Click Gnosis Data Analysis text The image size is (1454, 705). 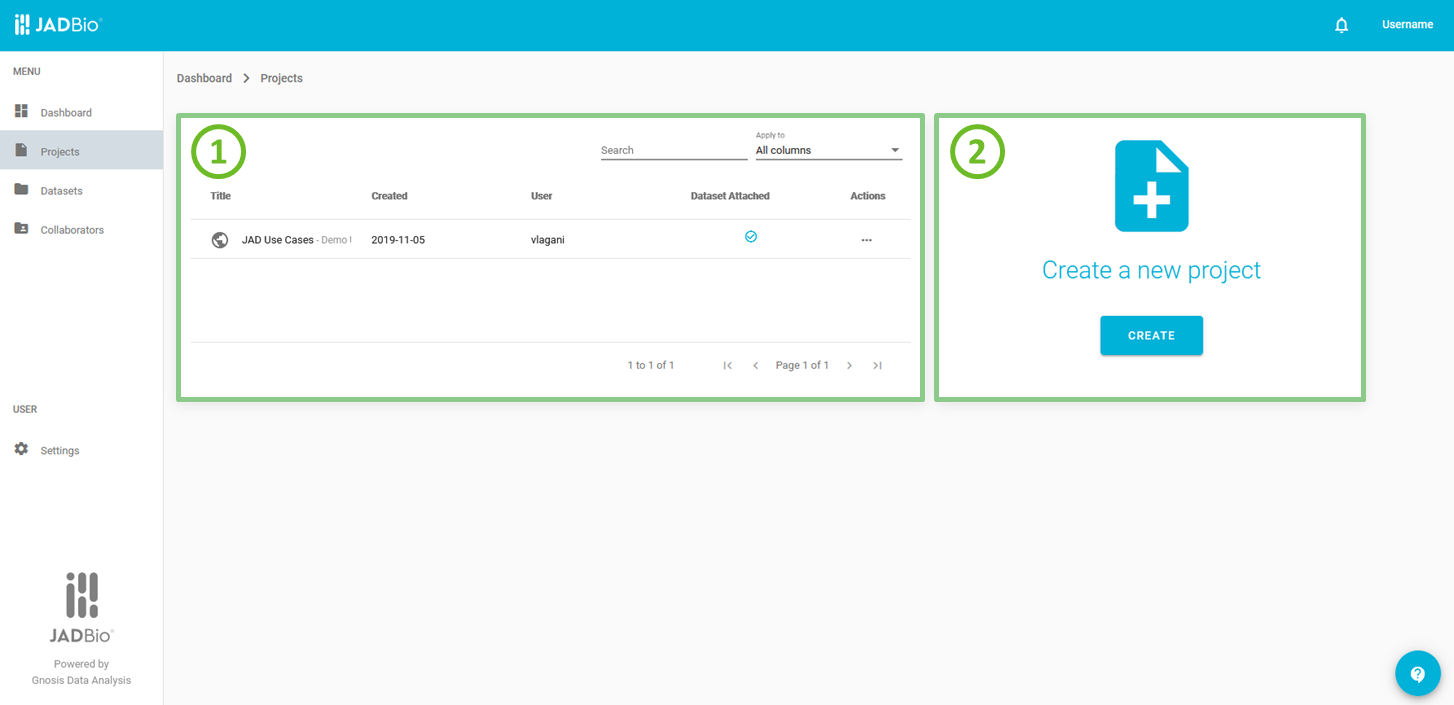(x=81, y=680)
